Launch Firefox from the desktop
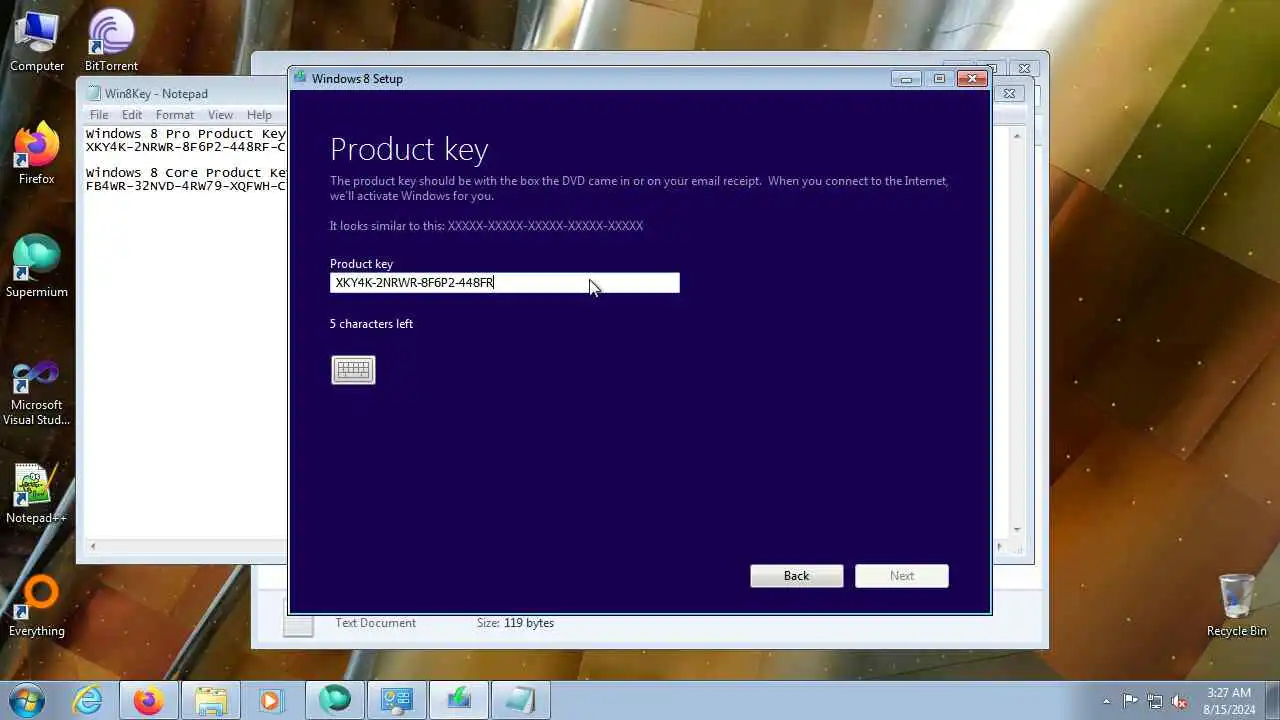1280x720 pixels. click(37, 154)
